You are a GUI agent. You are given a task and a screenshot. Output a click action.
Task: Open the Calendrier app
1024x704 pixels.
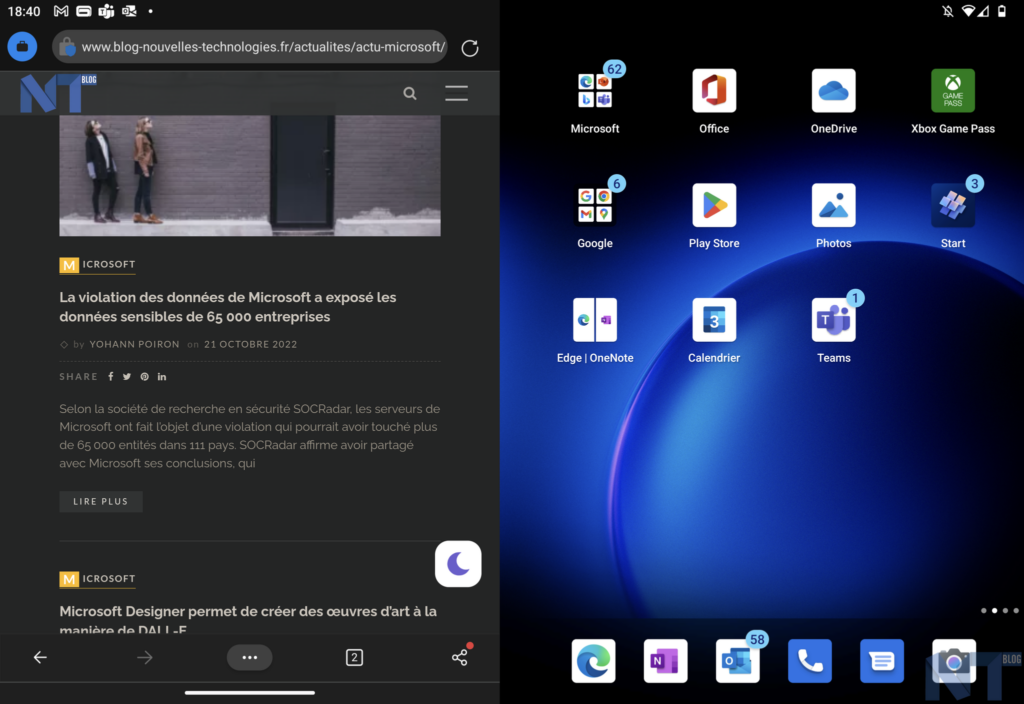click(714, 320)
